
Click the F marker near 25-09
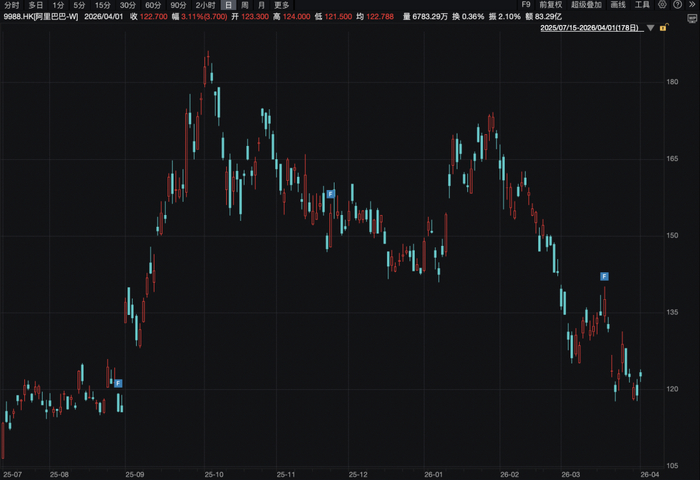(x=118, y=383)
